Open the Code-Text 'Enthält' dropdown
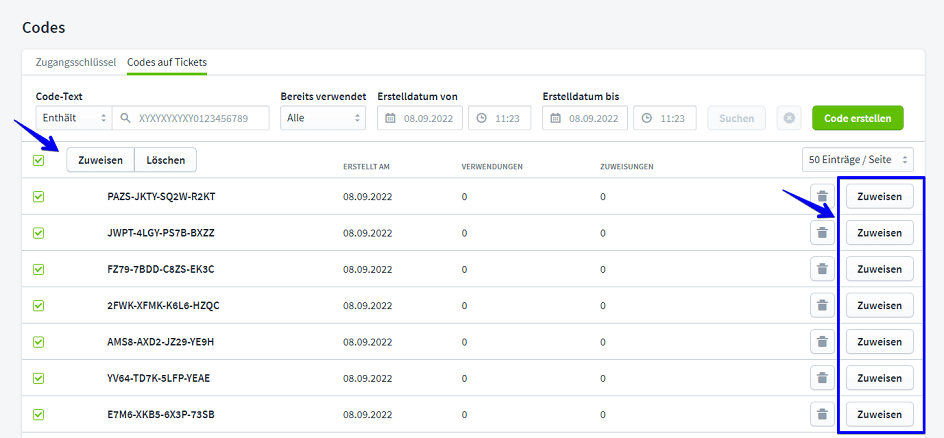Viewport: 944px width, 438px height. click(74, 118)
